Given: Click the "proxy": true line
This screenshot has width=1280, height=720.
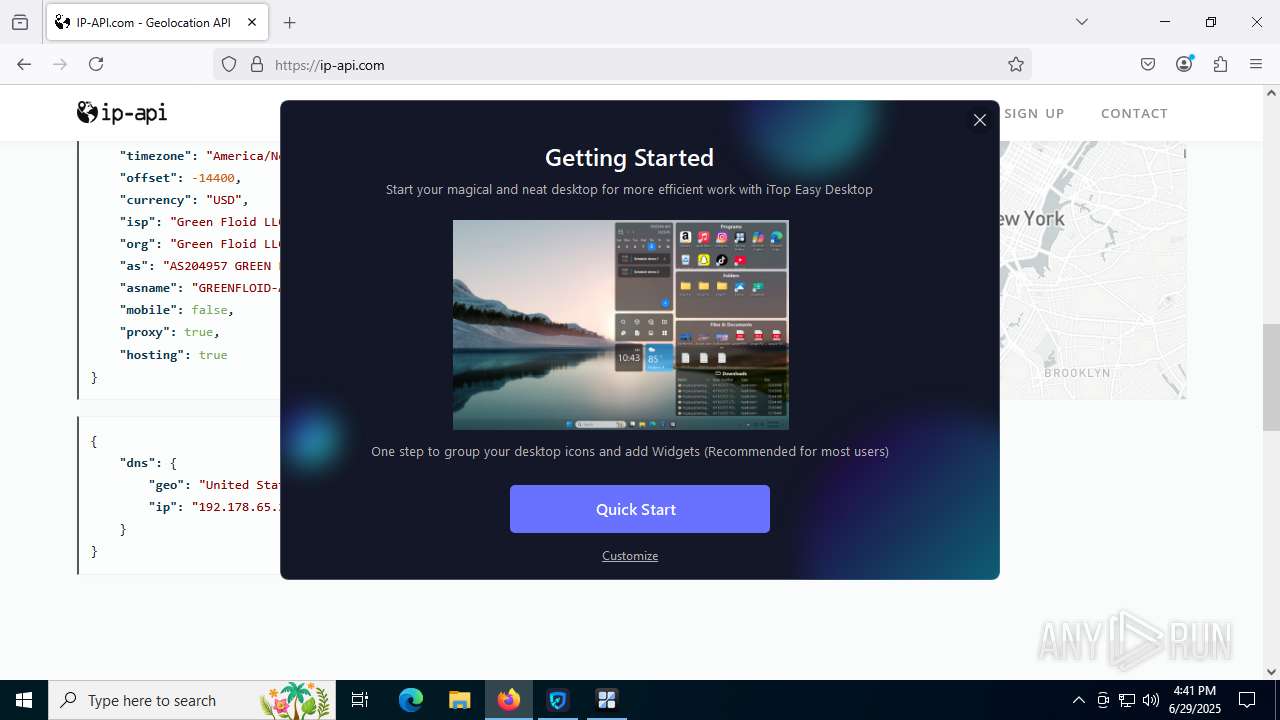Looking at the screenshot, I should 169,332.
